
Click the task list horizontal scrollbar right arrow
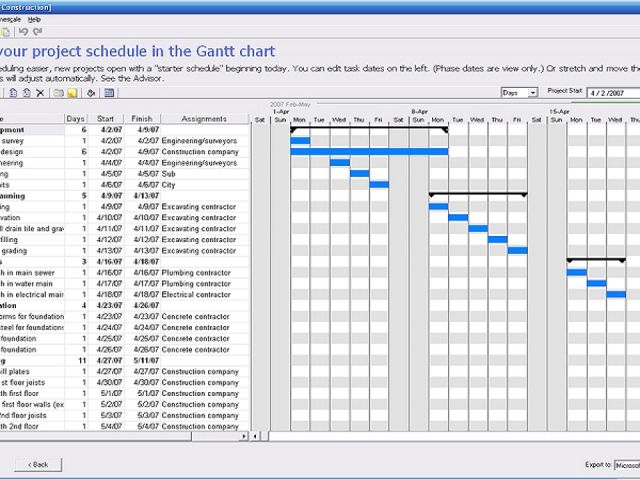click(244, 437)
